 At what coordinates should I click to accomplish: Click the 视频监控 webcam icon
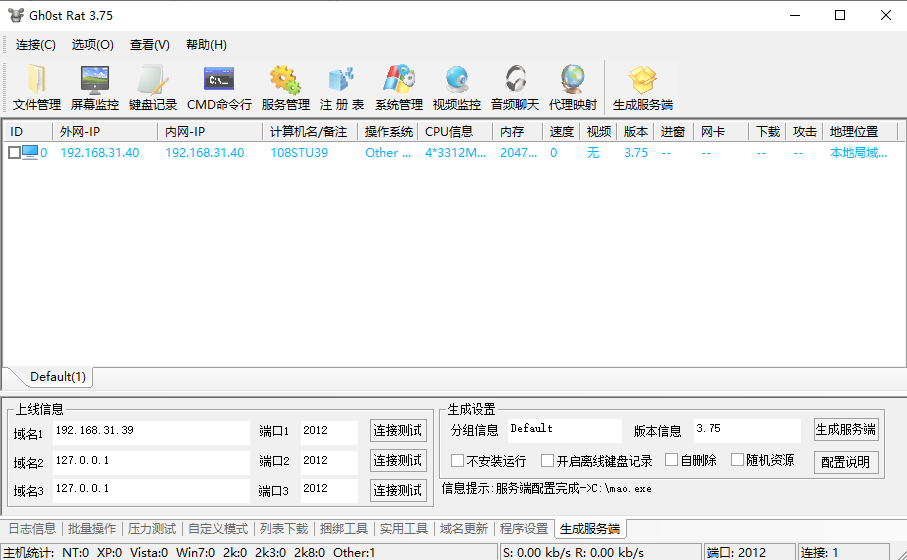[x=456, y=87]
